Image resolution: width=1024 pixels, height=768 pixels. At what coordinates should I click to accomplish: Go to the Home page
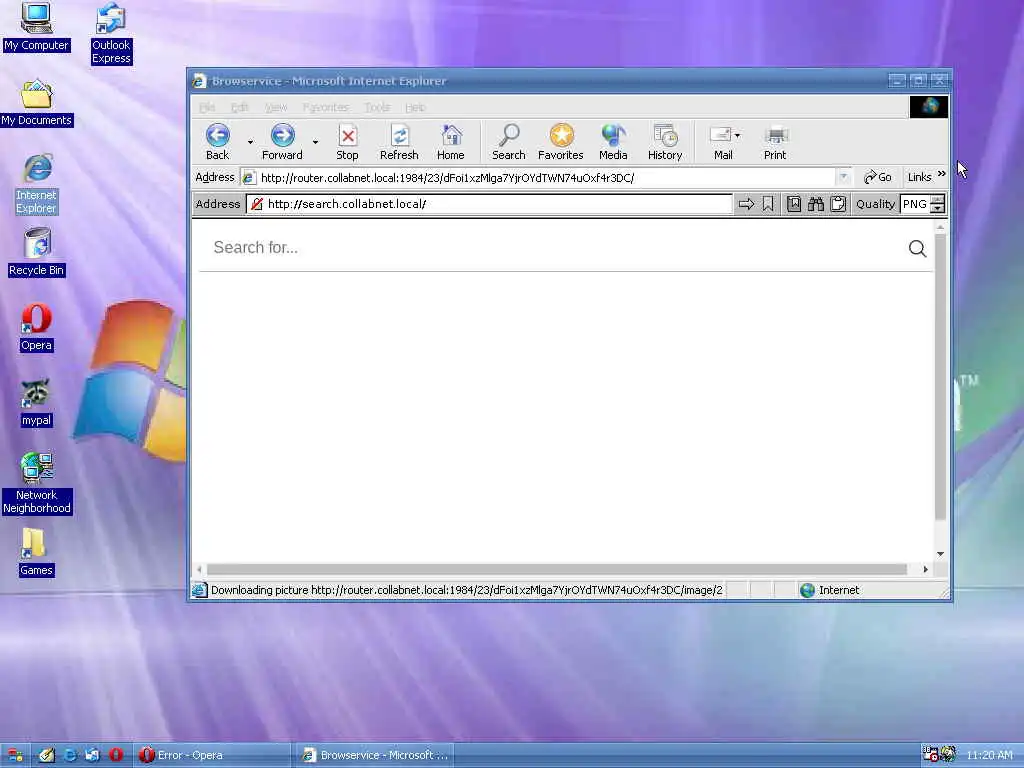pyautogui.click(x=451, y=142)
